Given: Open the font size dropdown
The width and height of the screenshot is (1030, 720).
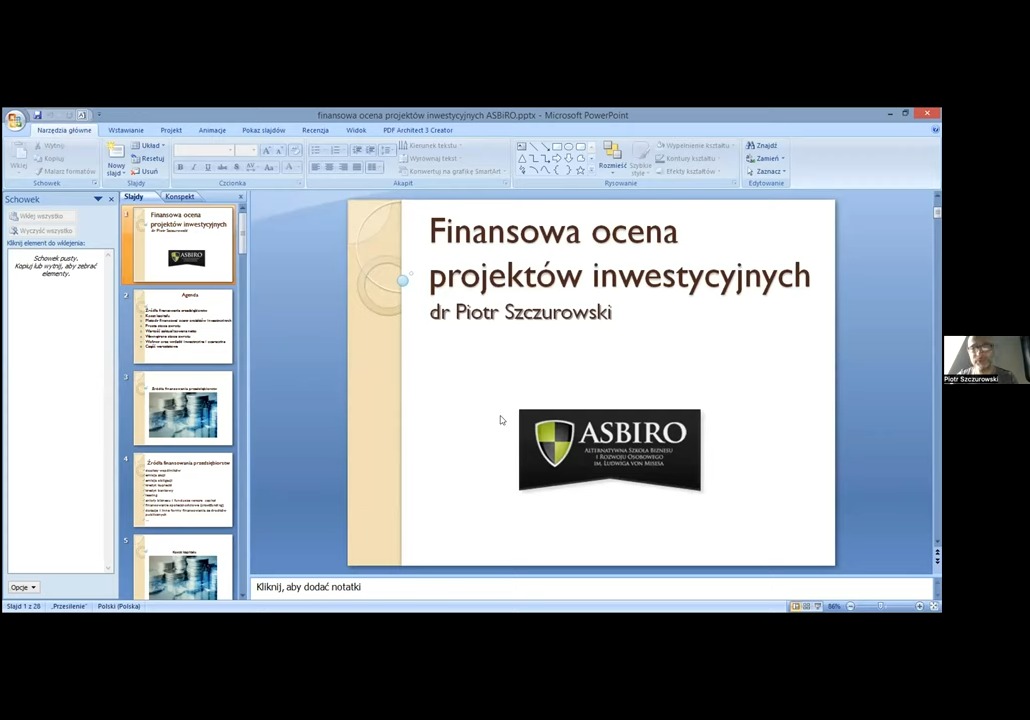Looking at the screenshot, I should [x=254, y=150].
